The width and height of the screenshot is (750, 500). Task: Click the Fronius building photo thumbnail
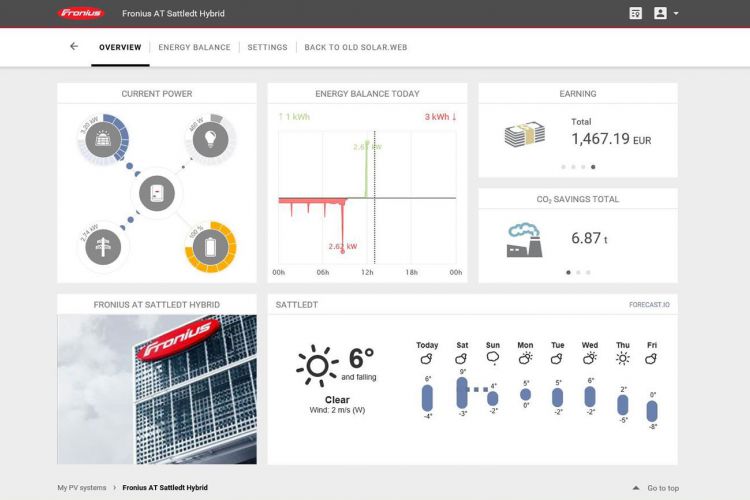pyautogui.click(x=157, y=389)
